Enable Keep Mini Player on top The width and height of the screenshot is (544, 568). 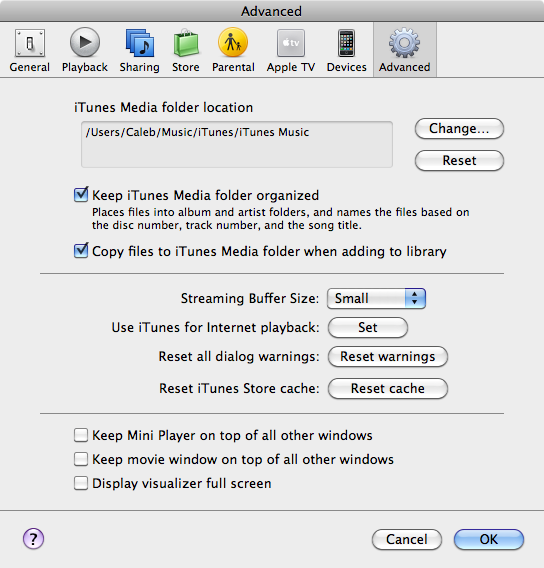pyautogui.click(x=81, y=435)
